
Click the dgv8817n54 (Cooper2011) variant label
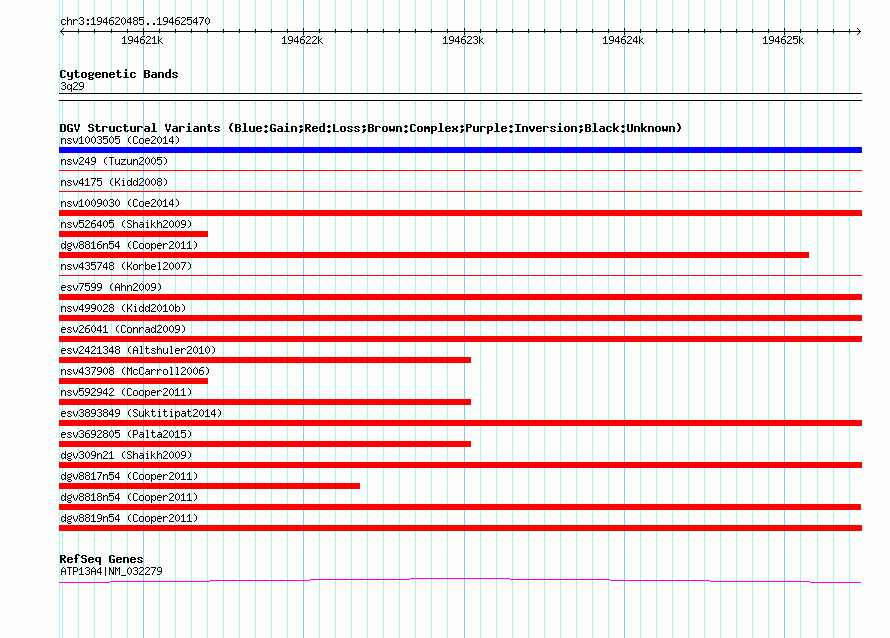(x=129, y=476)
